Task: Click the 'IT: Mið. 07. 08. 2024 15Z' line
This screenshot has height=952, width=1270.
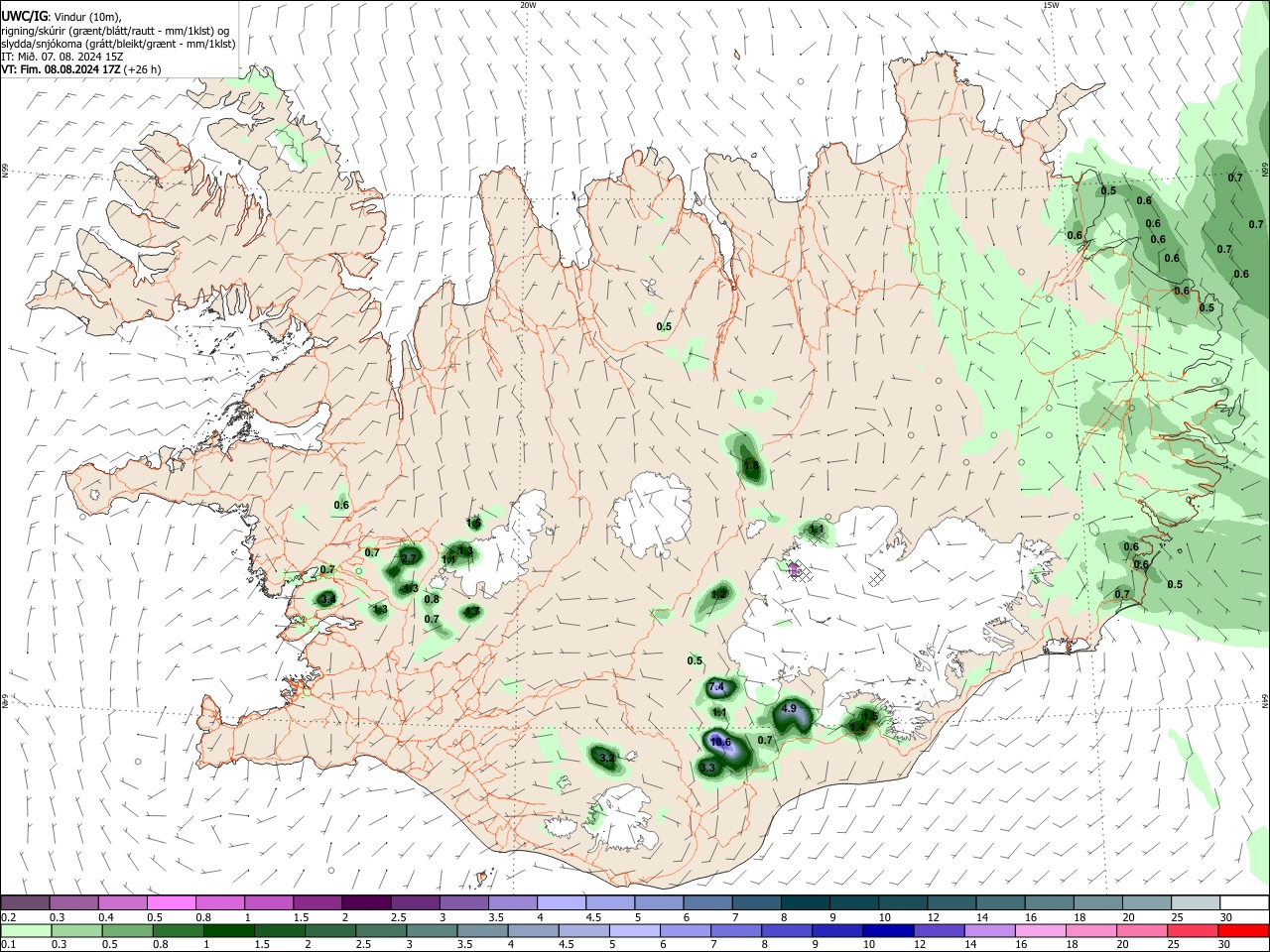Action: 62,57
